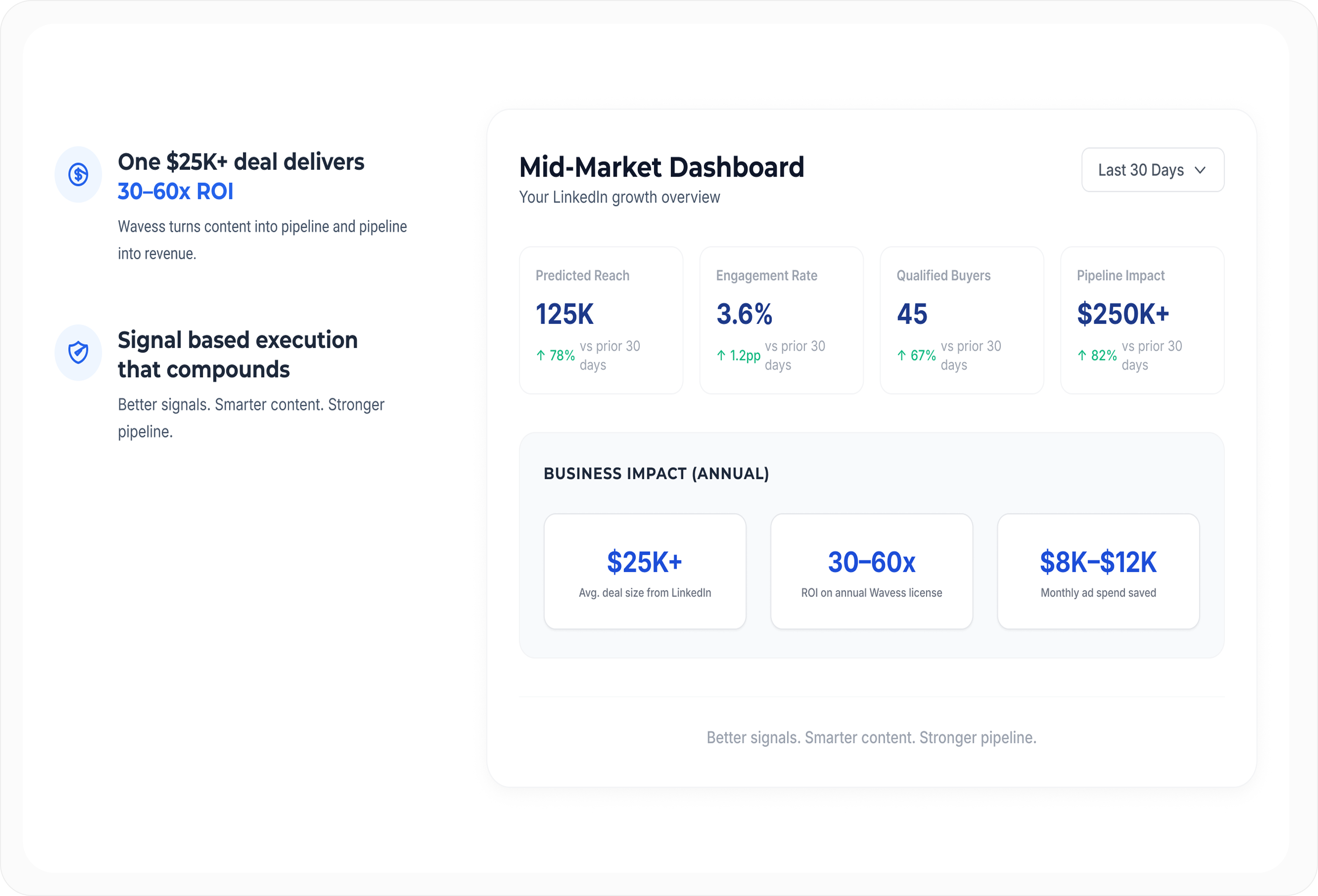
Task: Click the shield checkmark icon
Action: click(78, 352)
